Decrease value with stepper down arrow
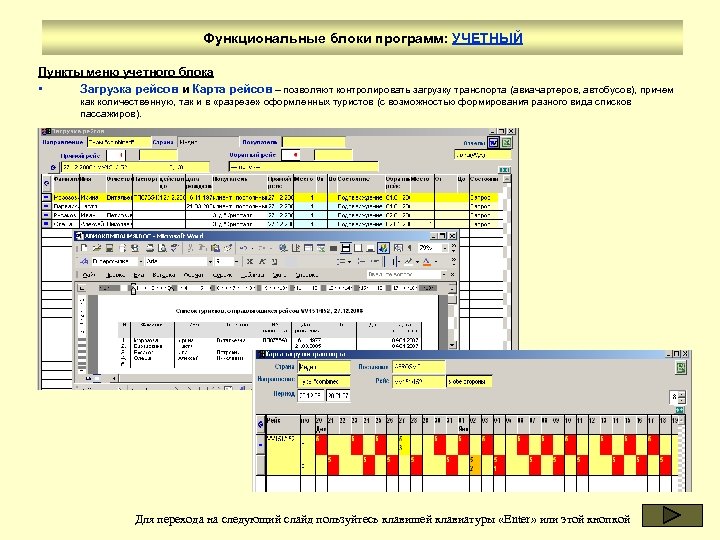 [x=682, y=400]
